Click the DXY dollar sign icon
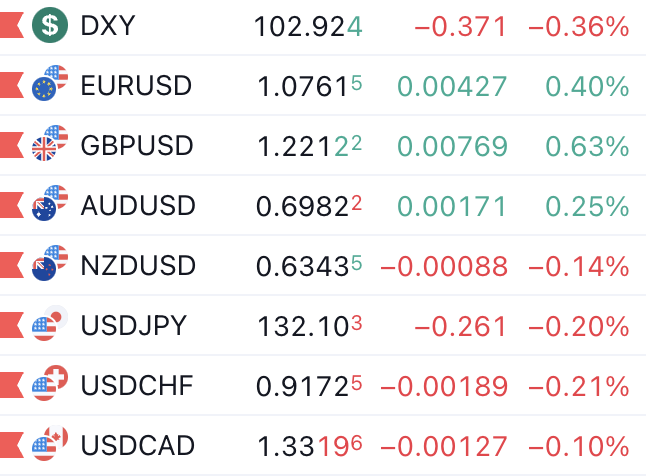The height and width of the screenshot is (476, 646). click(48, 25)
